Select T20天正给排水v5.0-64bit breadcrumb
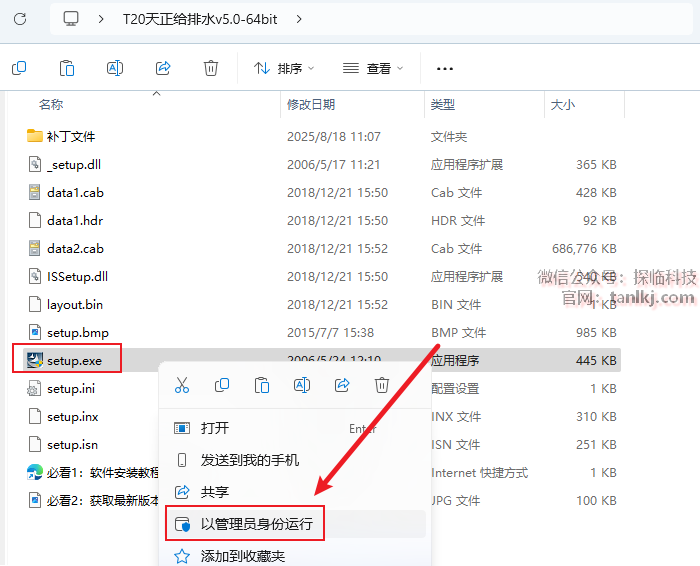Image resolution: width=700 pixels, height=566 pixels. pyautogui.click(x=200, y=19)
